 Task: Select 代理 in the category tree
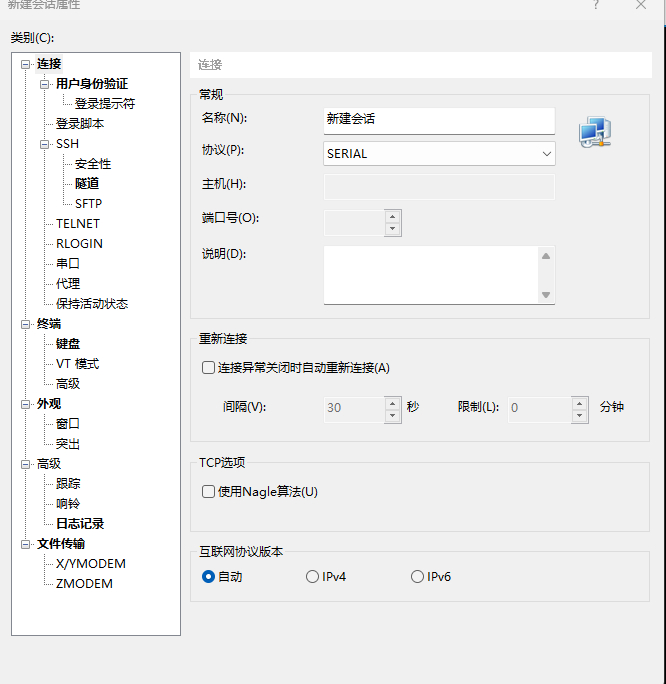(x=68, y=283)
